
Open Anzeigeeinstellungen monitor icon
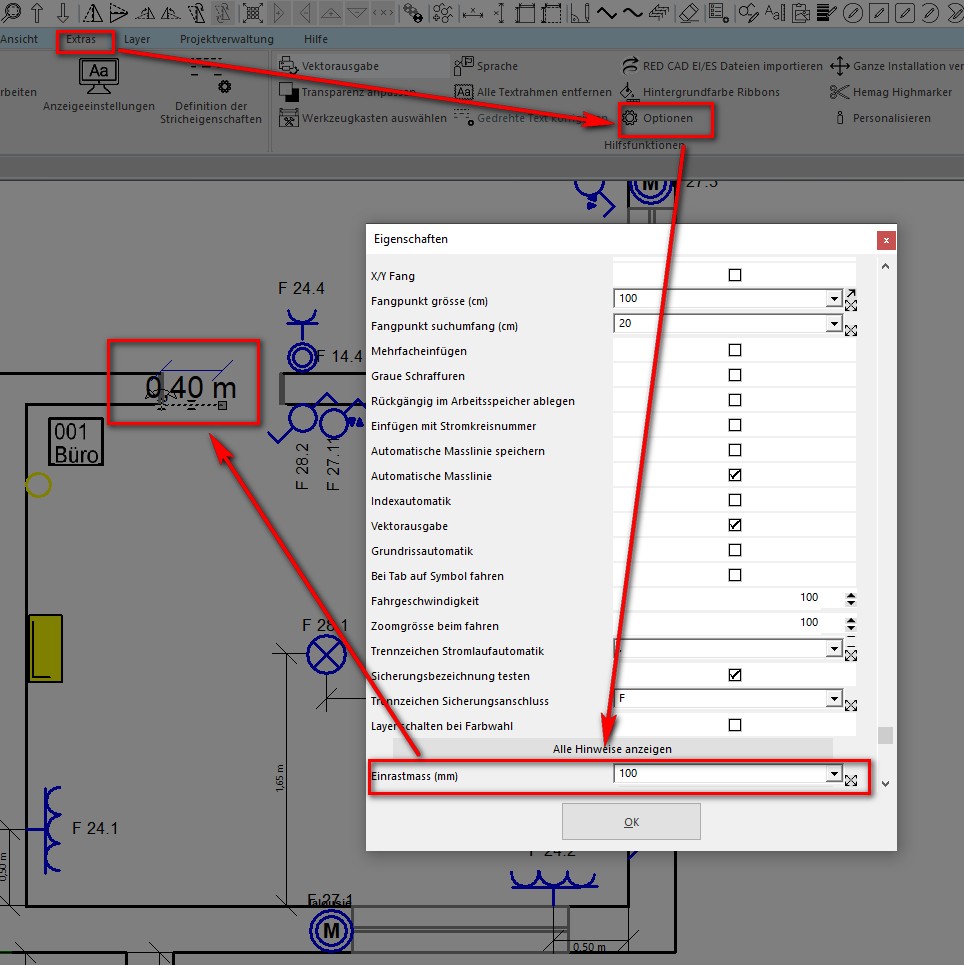pos(98,74)
